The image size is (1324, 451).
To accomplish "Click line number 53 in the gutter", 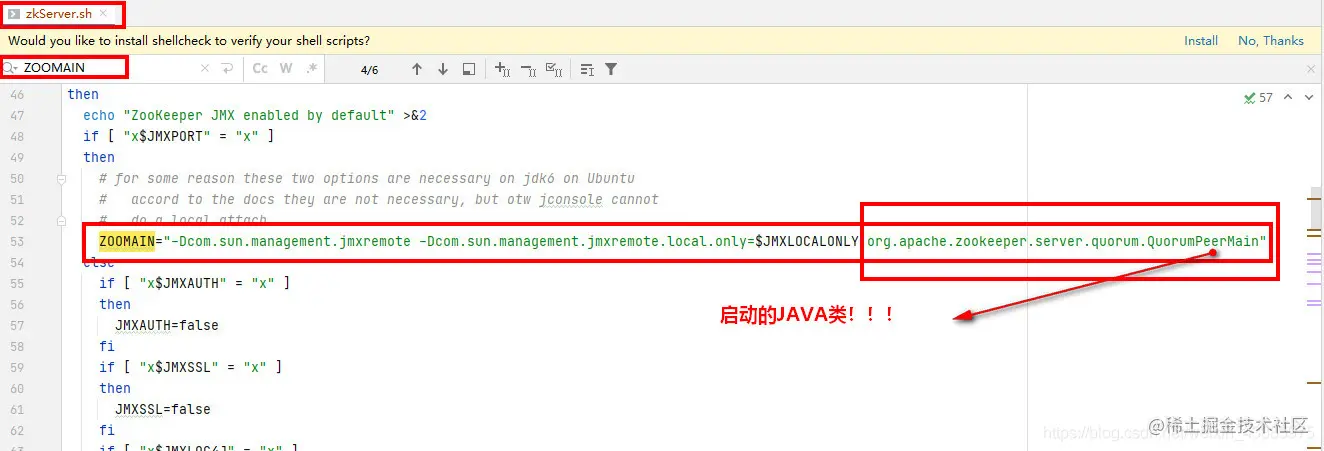I will pos(15,242).
